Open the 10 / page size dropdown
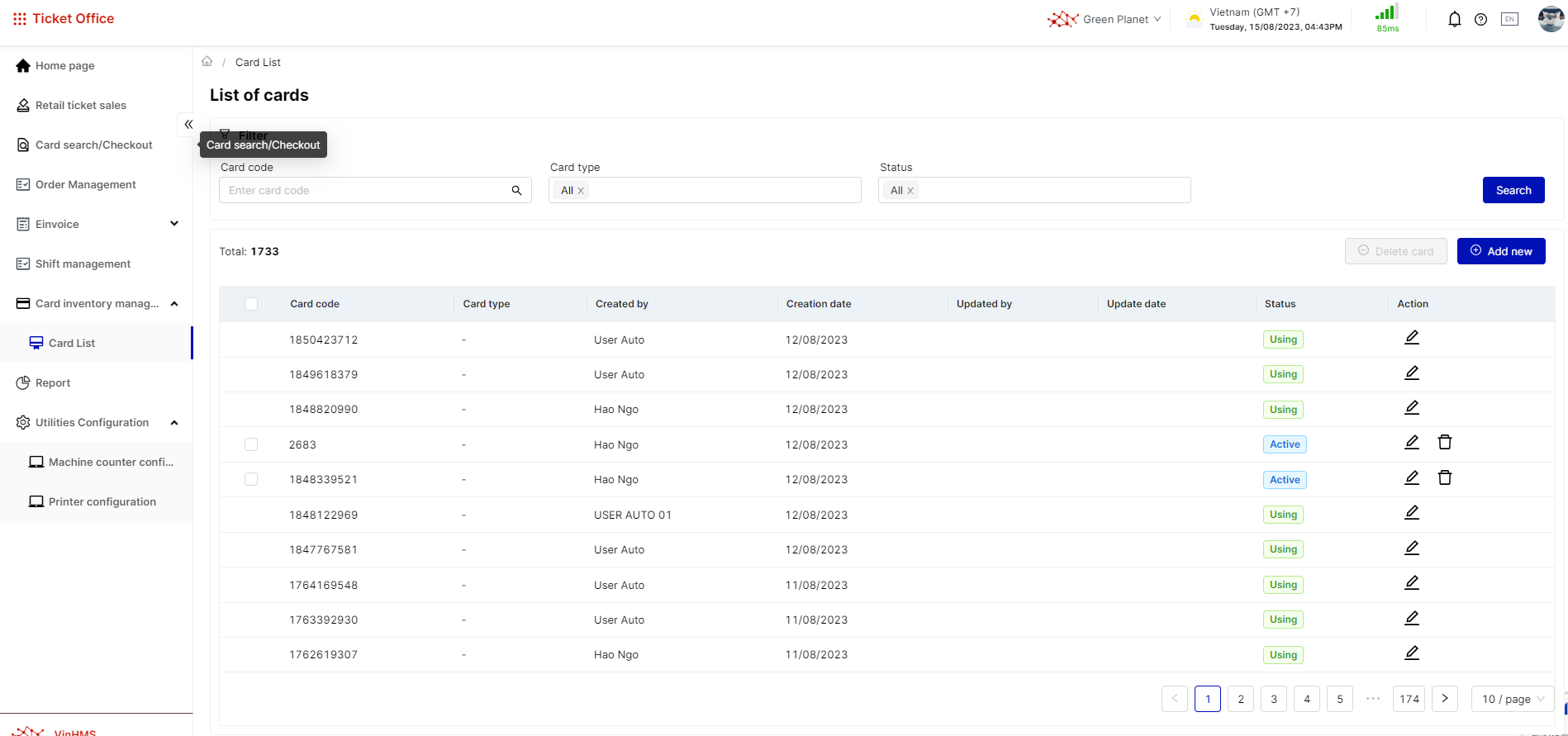This screenshot has width=1568, height=736. tap(1512, 699)
